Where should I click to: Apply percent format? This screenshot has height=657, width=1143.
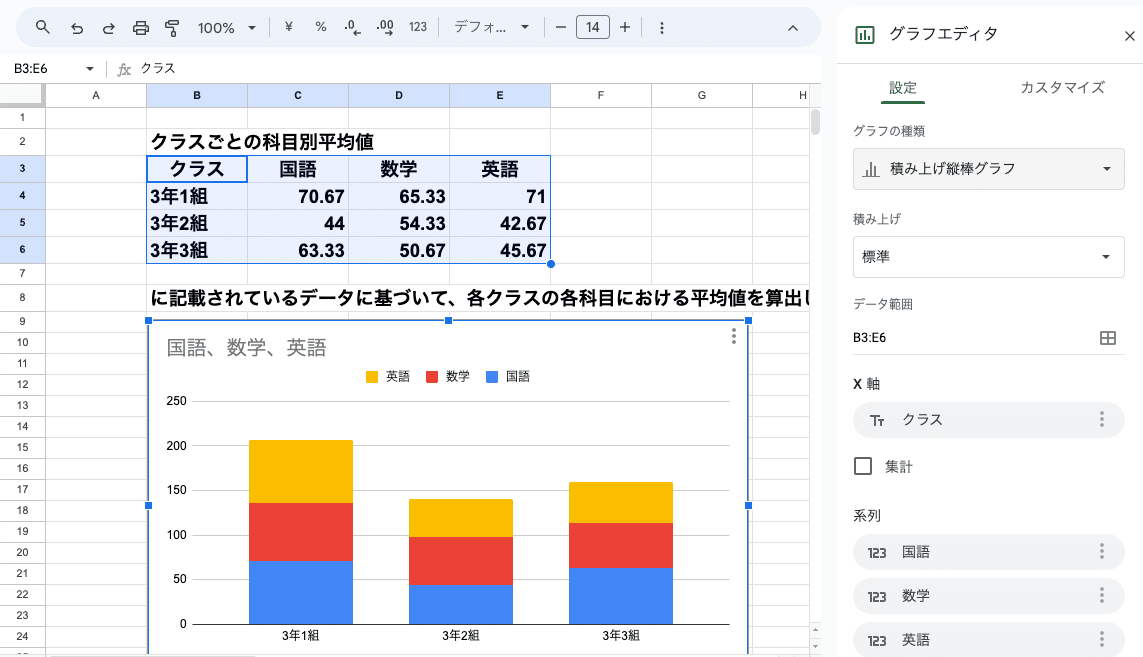click(x=321, y=27)
